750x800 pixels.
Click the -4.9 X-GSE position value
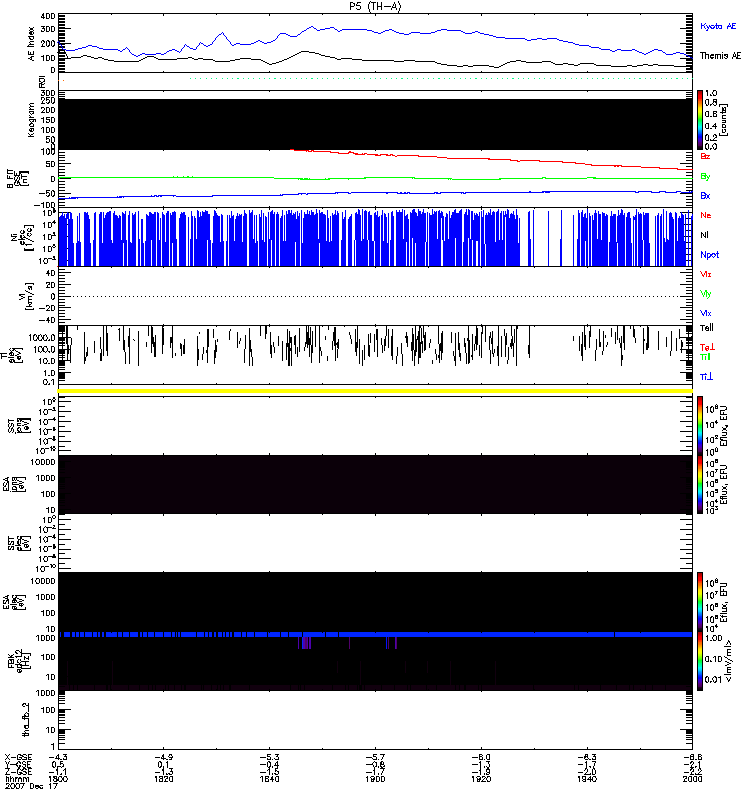tap(163, 757)
